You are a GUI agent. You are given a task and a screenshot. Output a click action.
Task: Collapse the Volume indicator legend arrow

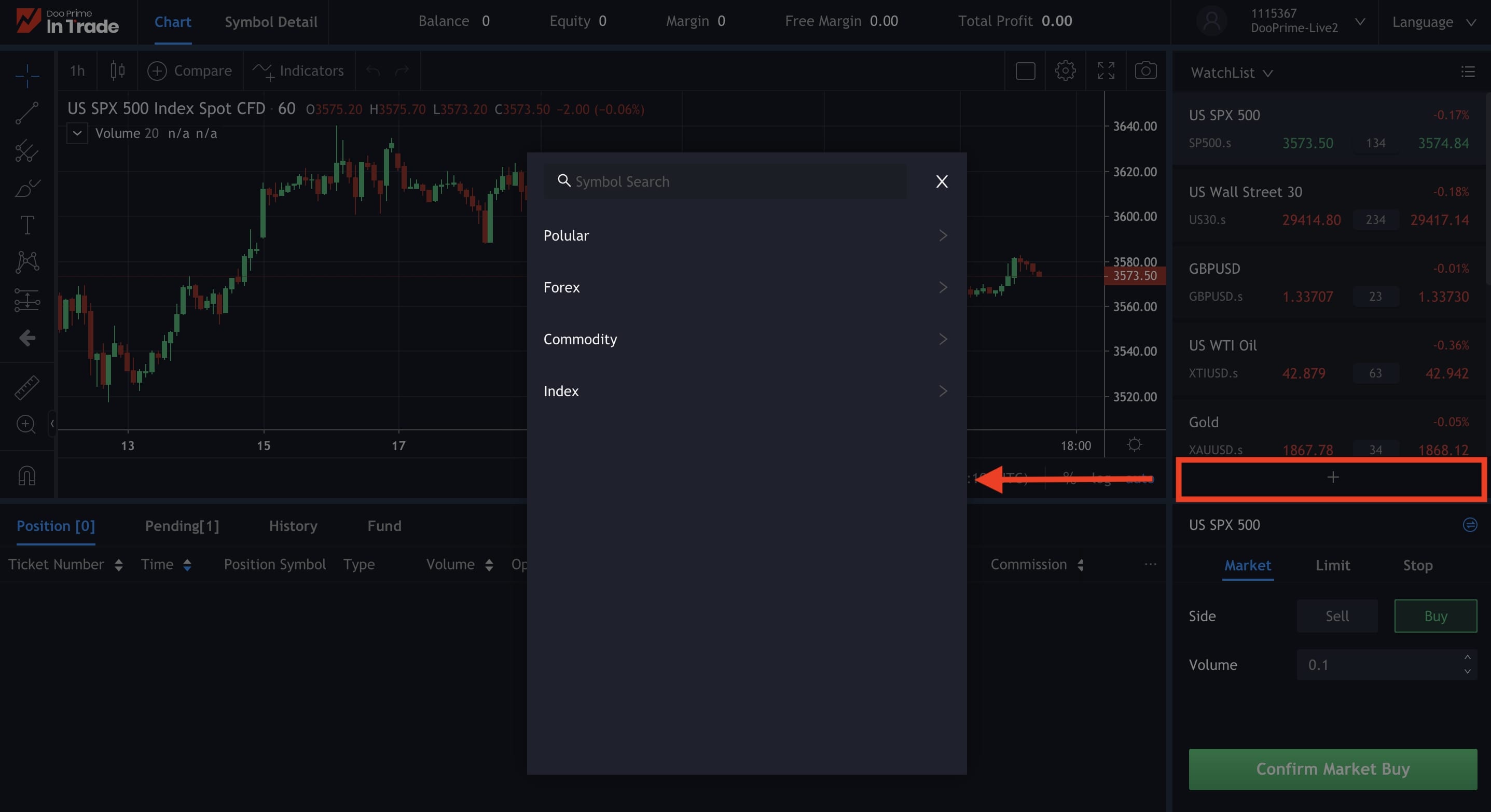[x=77, y=134]
